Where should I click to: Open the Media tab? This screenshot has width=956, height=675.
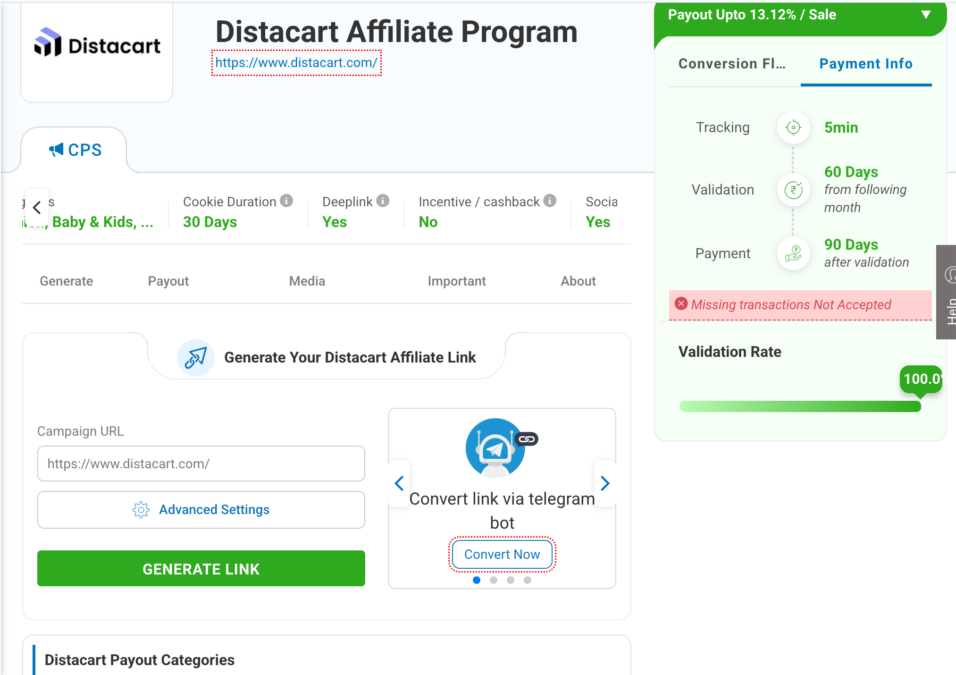click(307, 281)
